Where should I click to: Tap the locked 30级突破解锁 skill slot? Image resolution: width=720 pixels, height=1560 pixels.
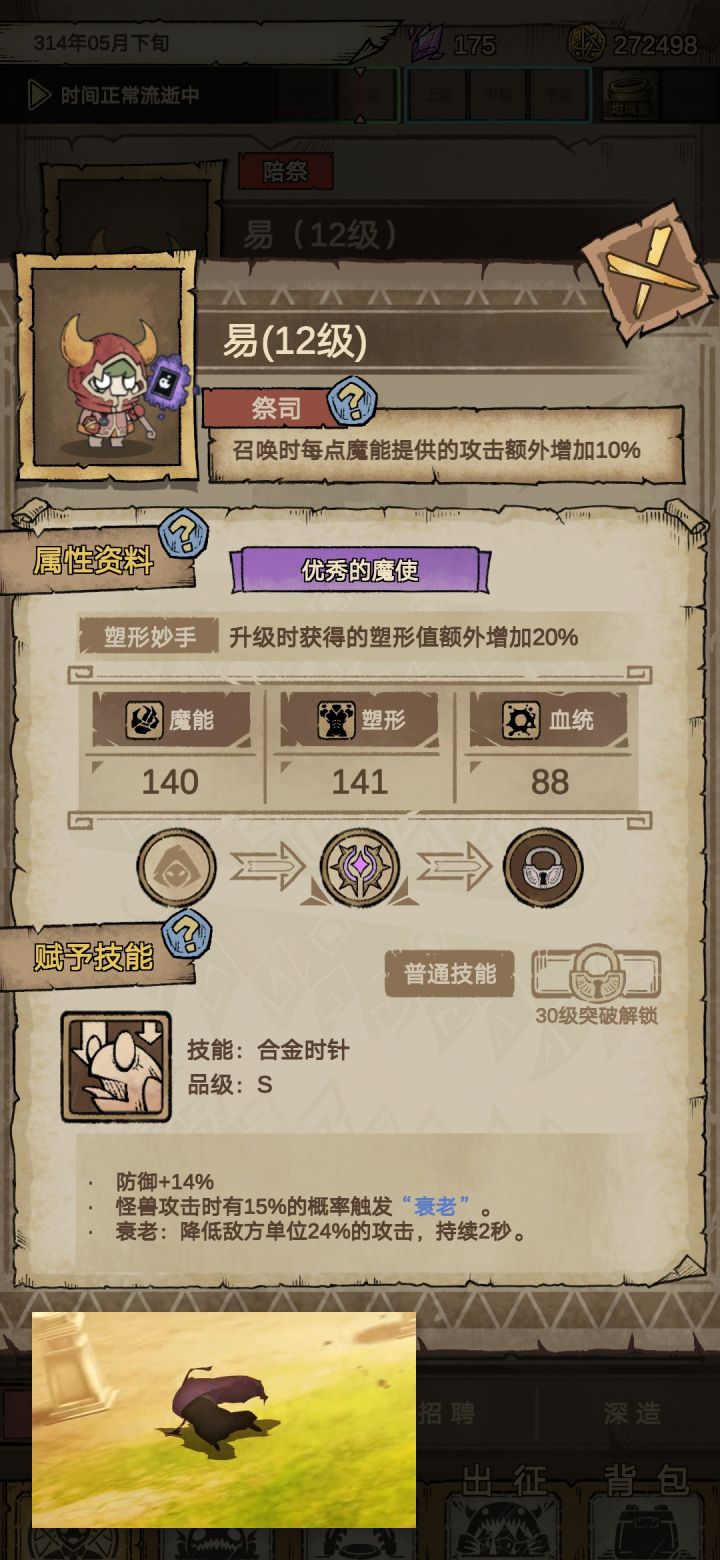click(596, 974)
